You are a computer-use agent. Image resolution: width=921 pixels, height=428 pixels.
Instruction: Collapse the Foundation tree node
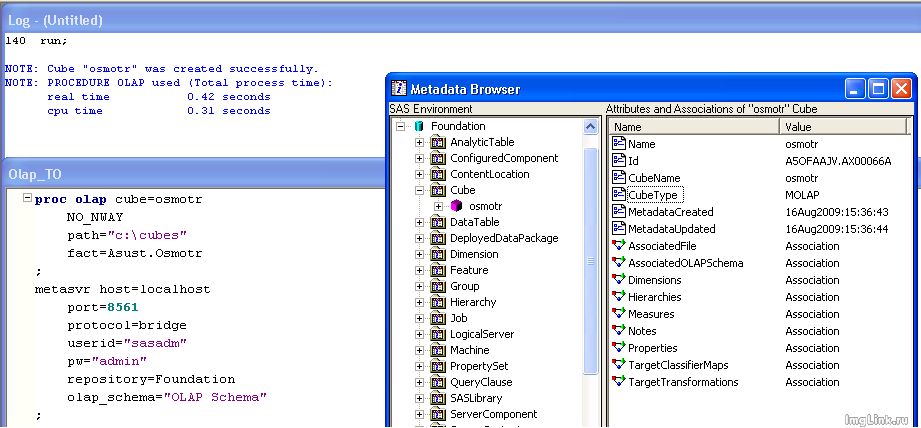(401, 126)
